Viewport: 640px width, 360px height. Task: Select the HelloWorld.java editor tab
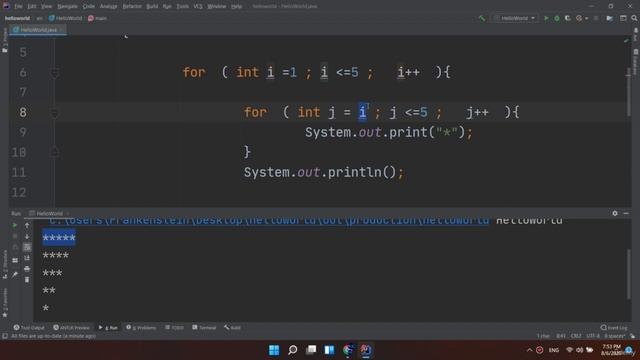pyautogui.click(x=38, y=30)
